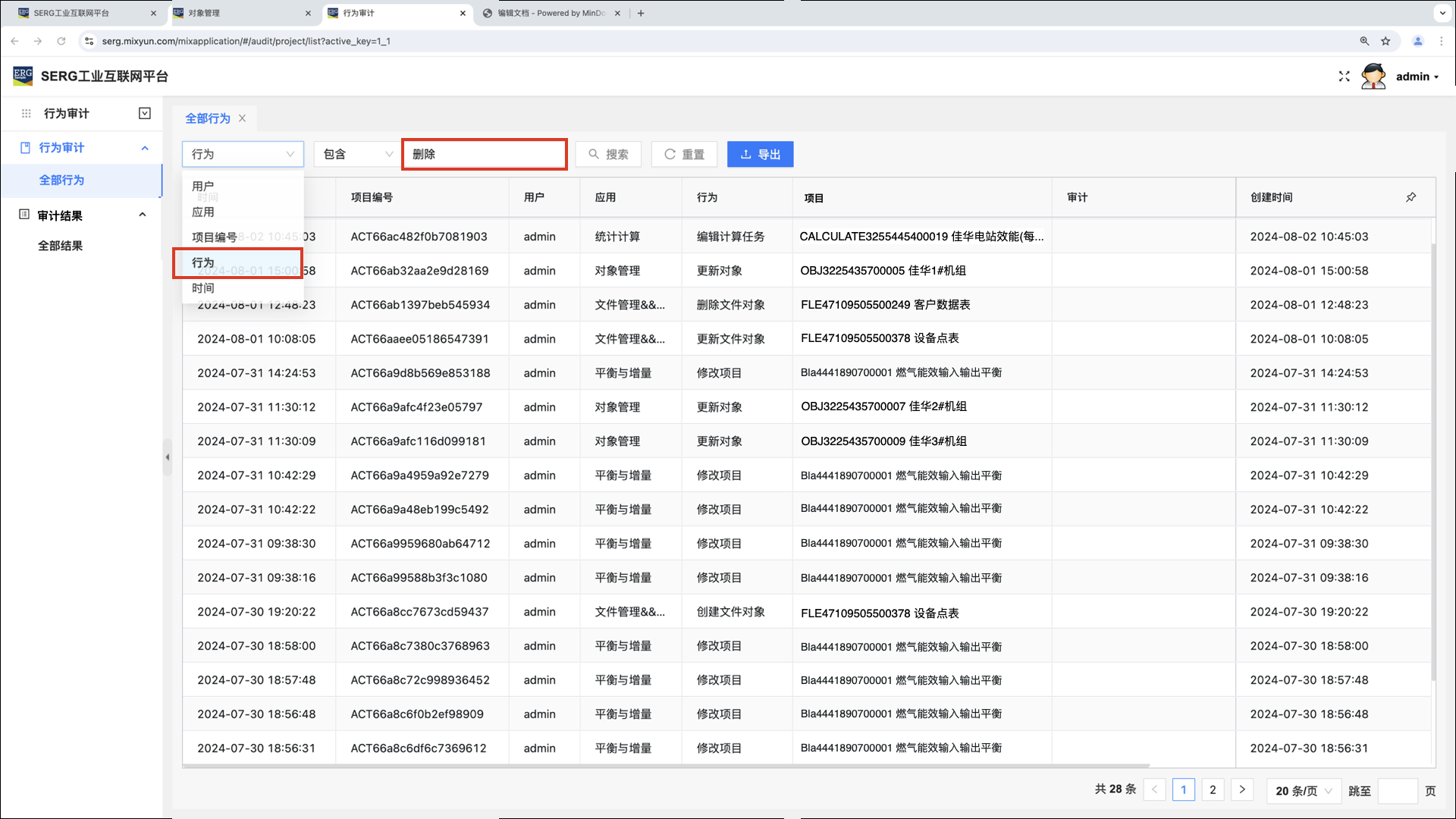Open the 包含 condition dropdown

(357, 155)
